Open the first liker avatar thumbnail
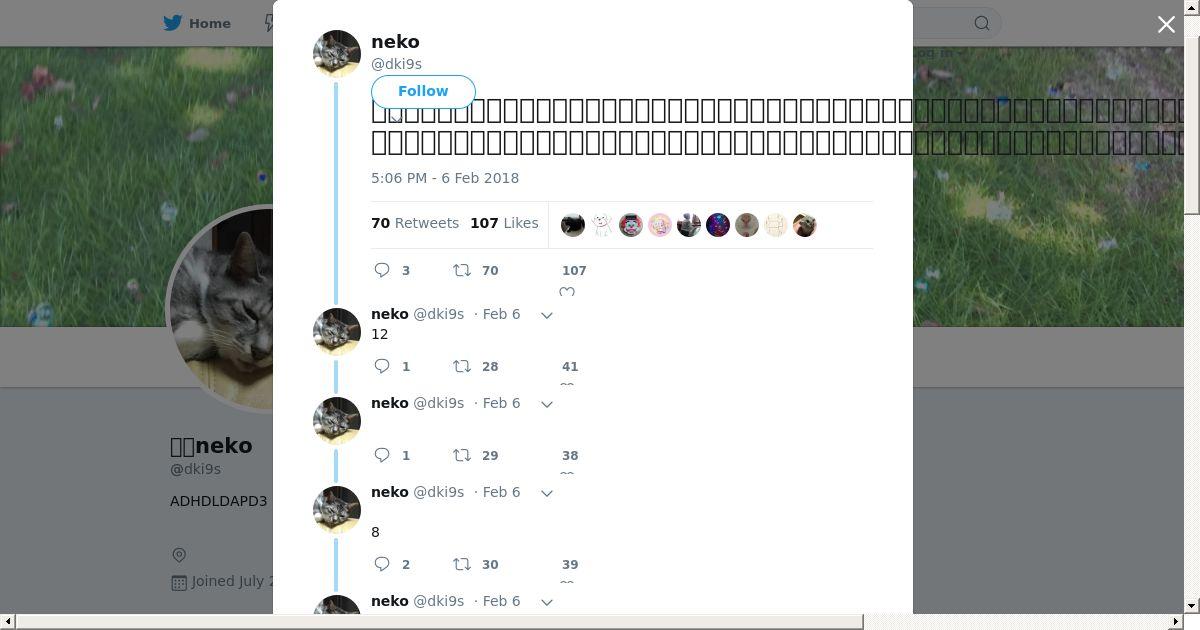1200x630 pixels. pos(573,225)
